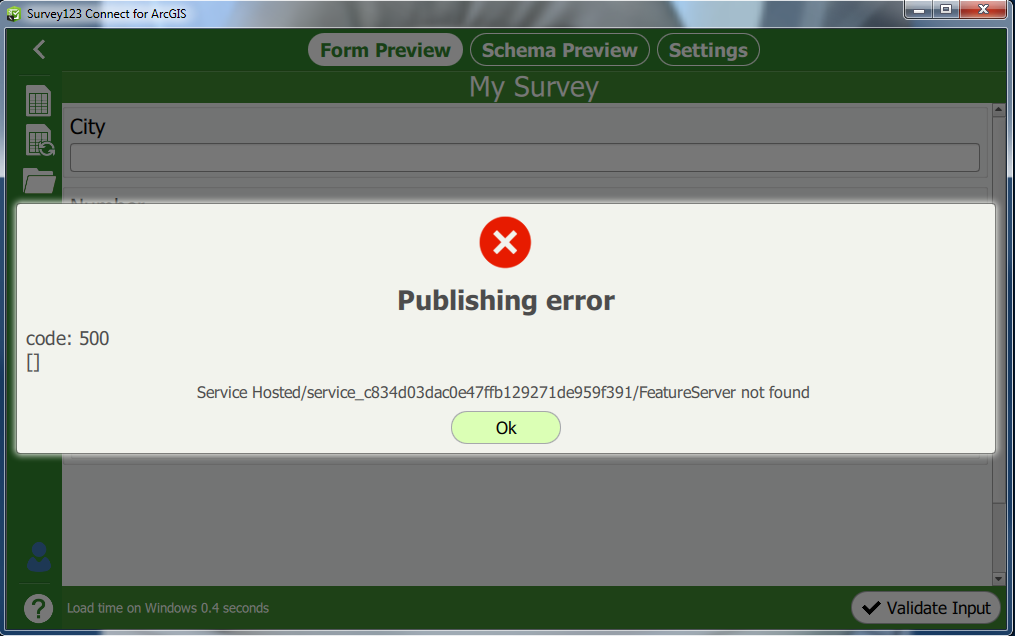
Task: Minimize the Survey123 Connect window
Action: coord(919,10)
